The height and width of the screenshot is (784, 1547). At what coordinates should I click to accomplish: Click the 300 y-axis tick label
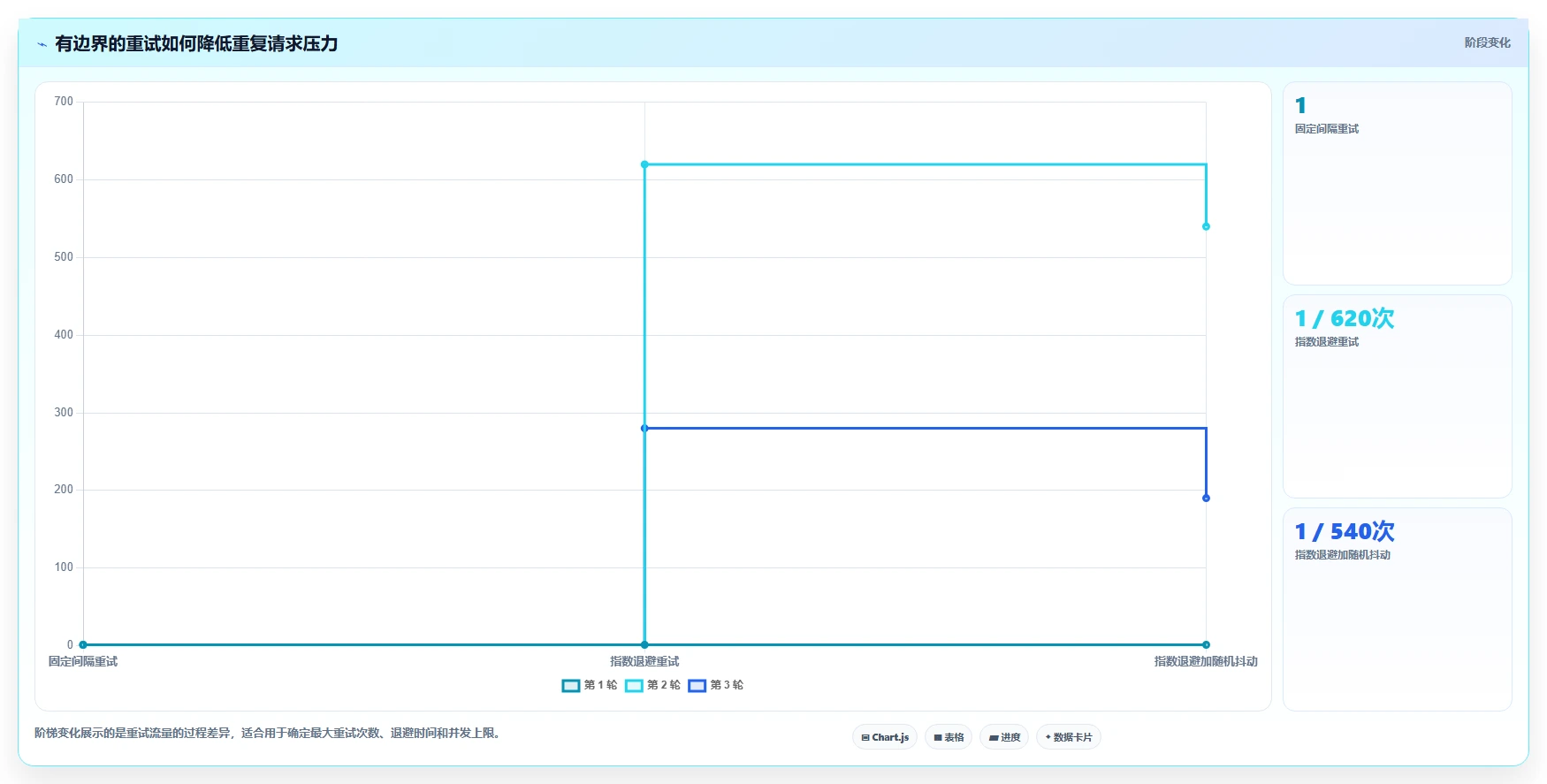pos(64,413)
